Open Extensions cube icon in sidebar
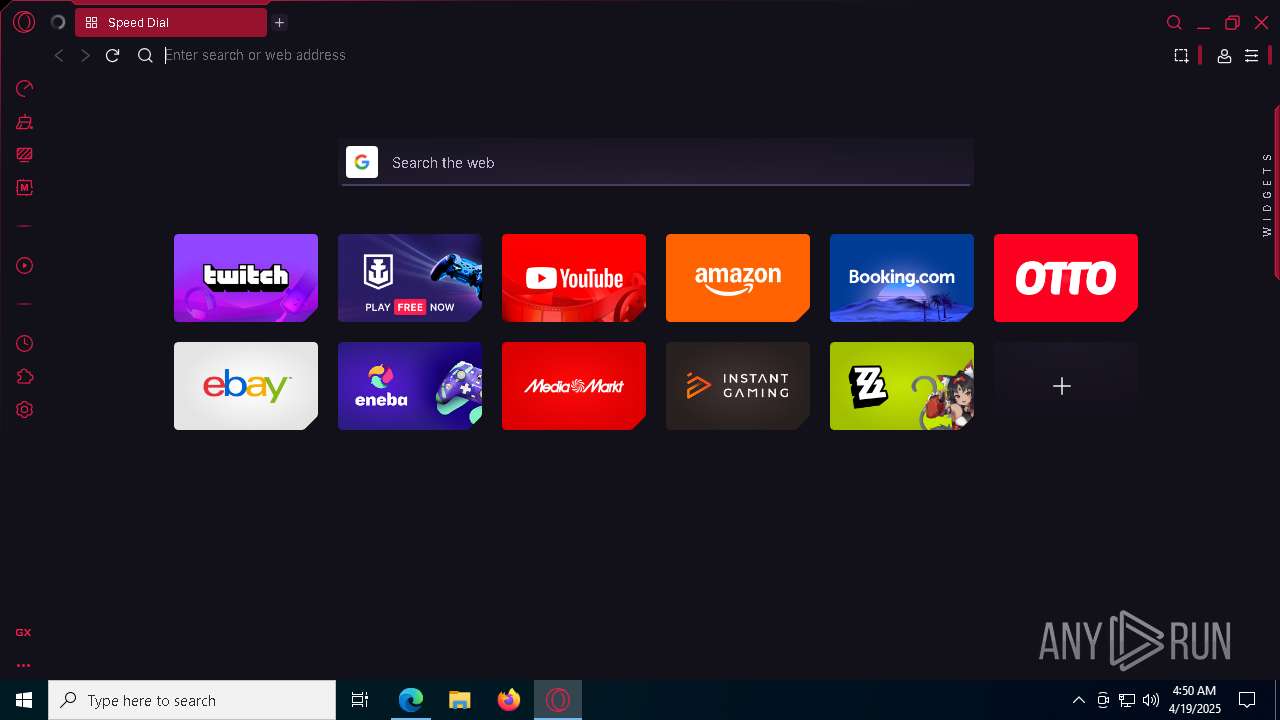The width and height of the screenshot is (1280, 720). (25, 377)
